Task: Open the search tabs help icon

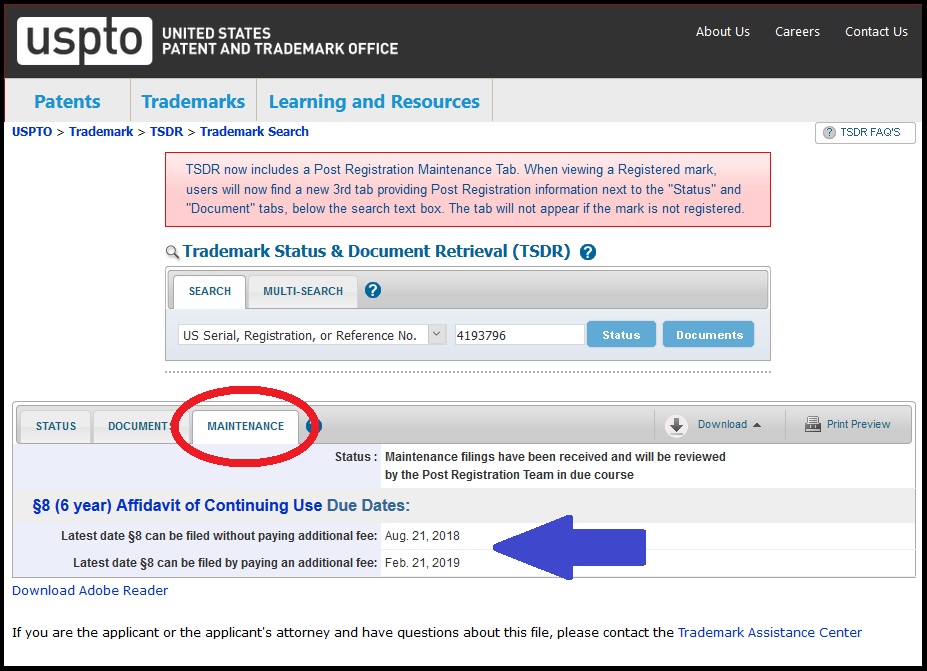Action: pyautogui.click(x=372, y=290)
